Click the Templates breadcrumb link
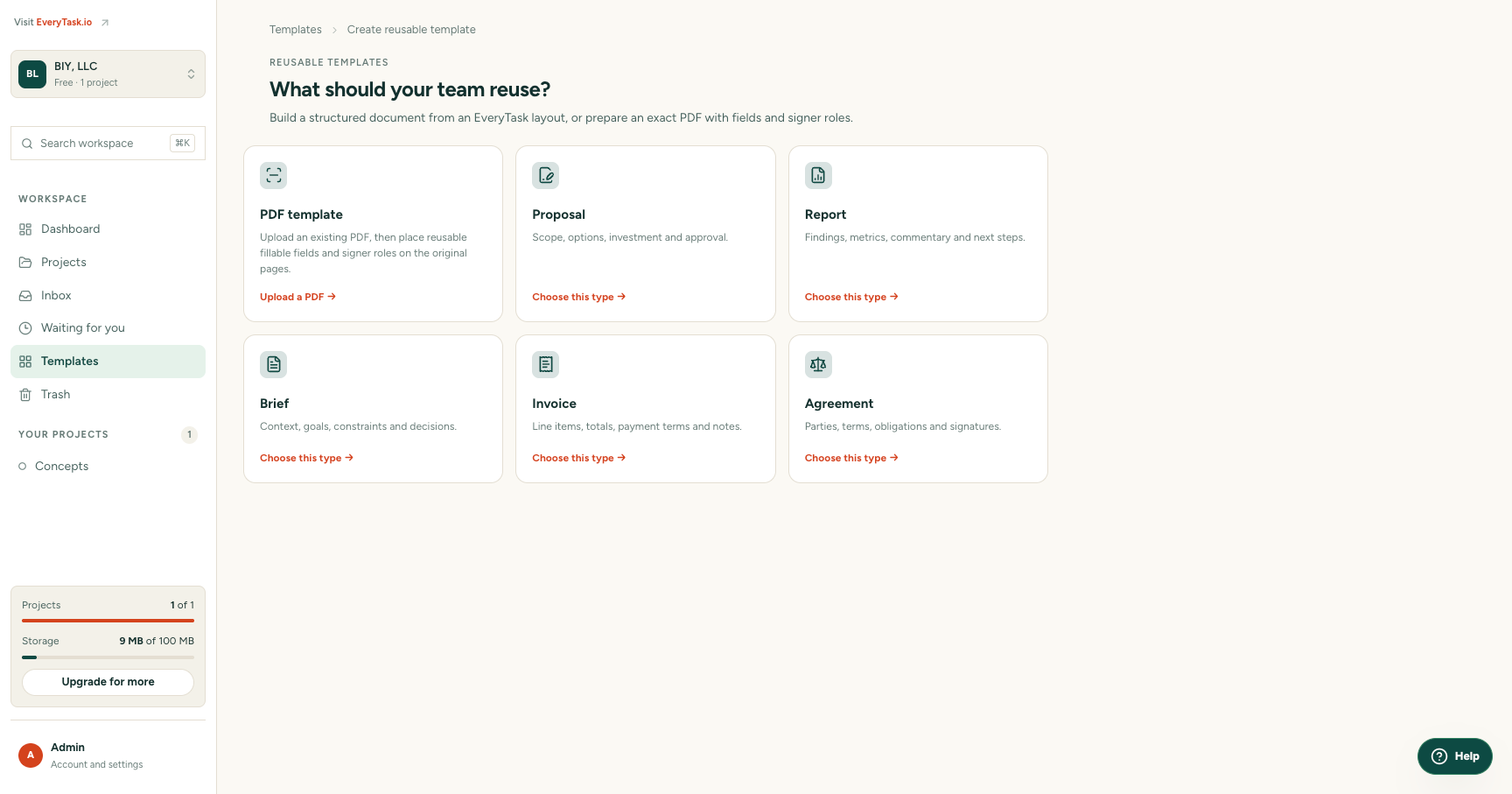The height and width of the screenshot is (794, 1512). [296, 30]
